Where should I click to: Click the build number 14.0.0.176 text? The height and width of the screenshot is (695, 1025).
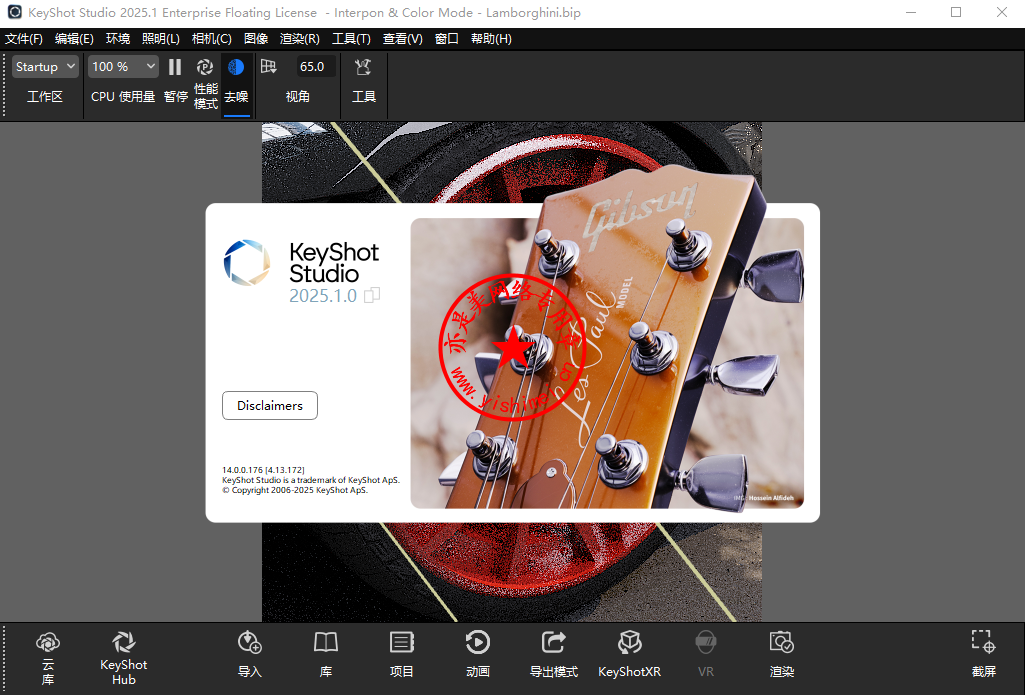[263, 470]
